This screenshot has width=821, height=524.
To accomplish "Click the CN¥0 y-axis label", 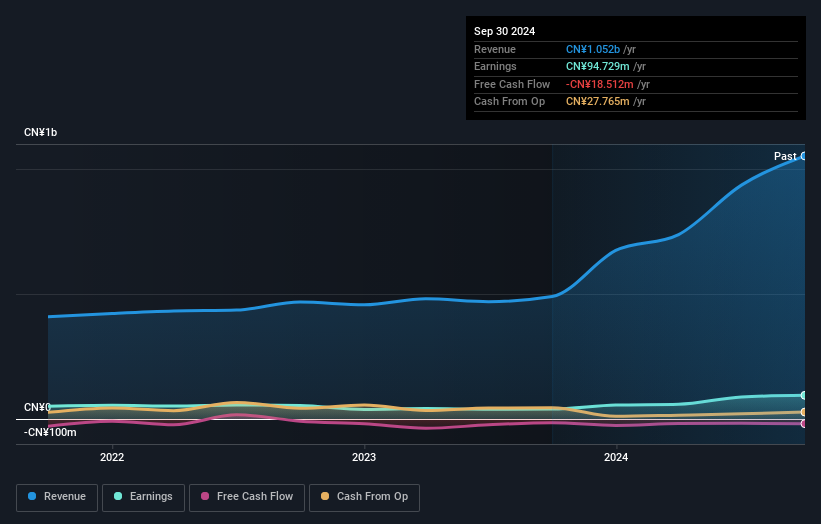I will point(37,407).
